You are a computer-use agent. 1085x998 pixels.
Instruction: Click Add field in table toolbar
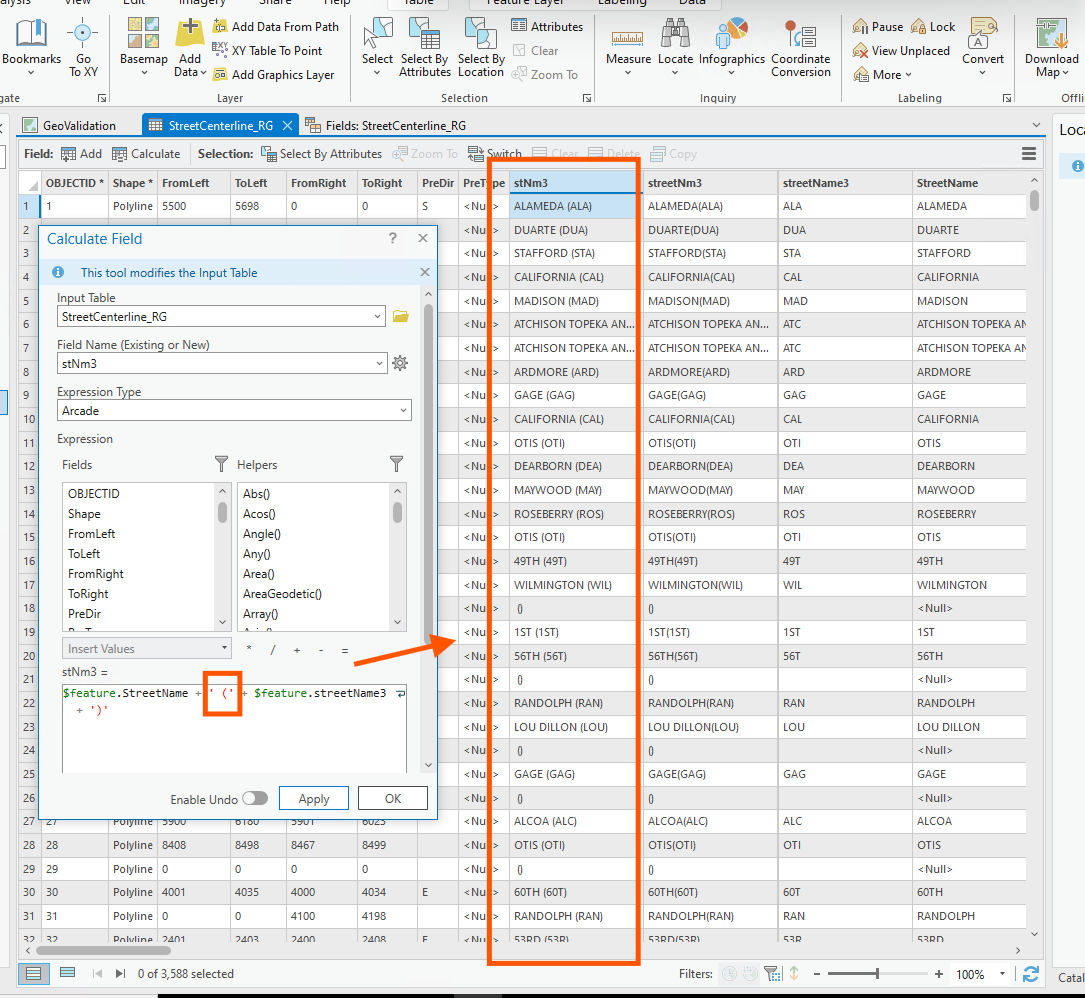(x=81, y=154)
